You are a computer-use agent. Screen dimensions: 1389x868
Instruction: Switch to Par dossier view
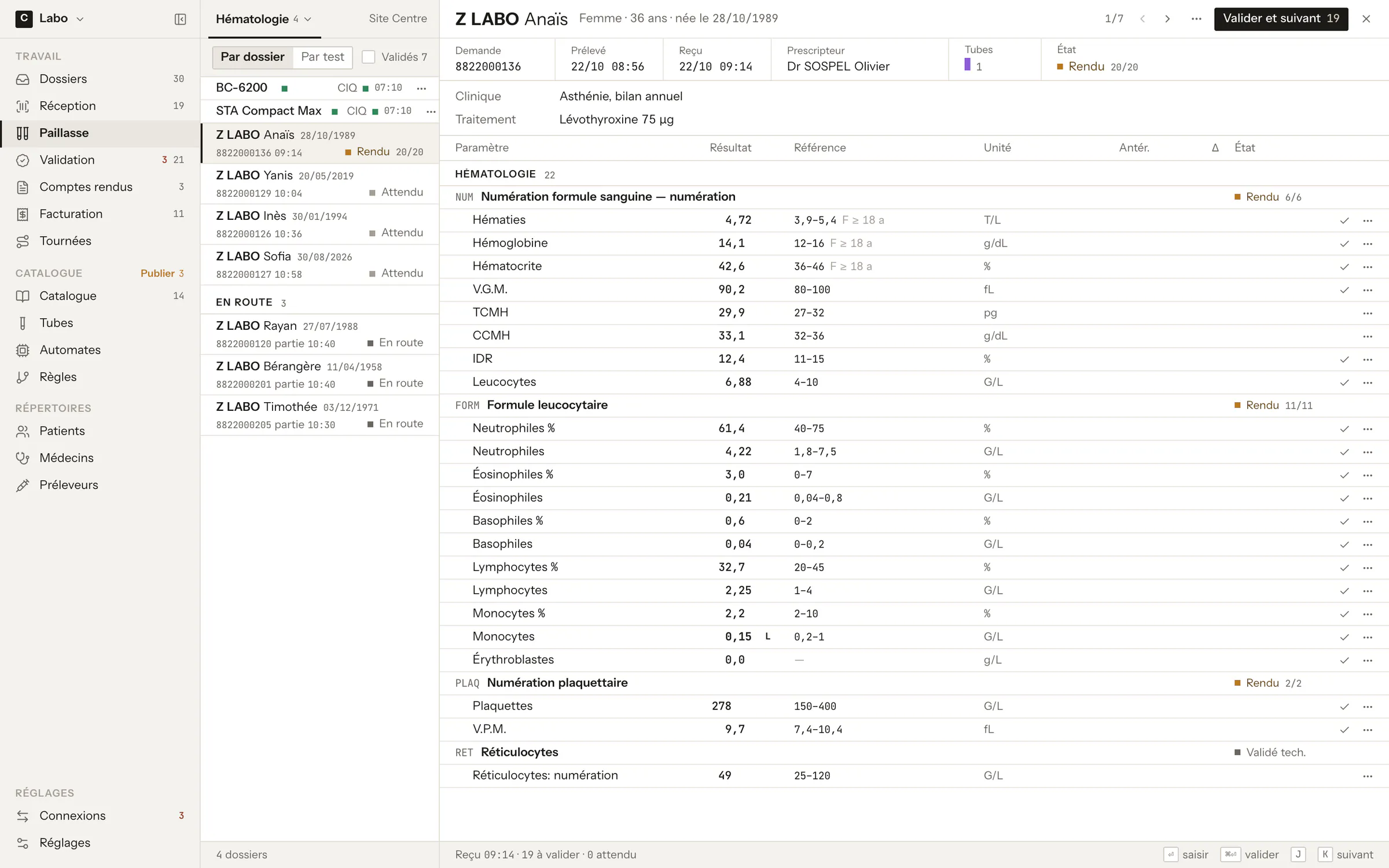point(252,57)
